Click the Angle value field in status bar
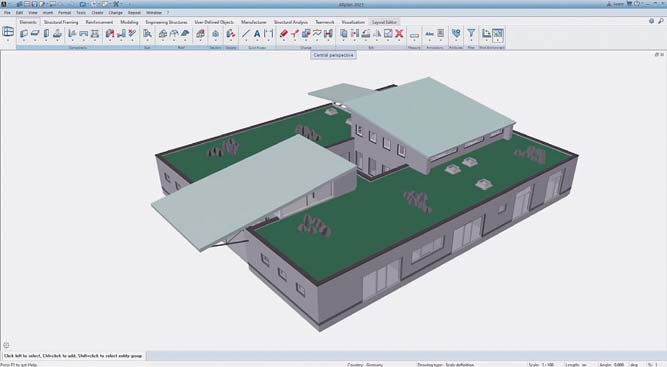 618,364
